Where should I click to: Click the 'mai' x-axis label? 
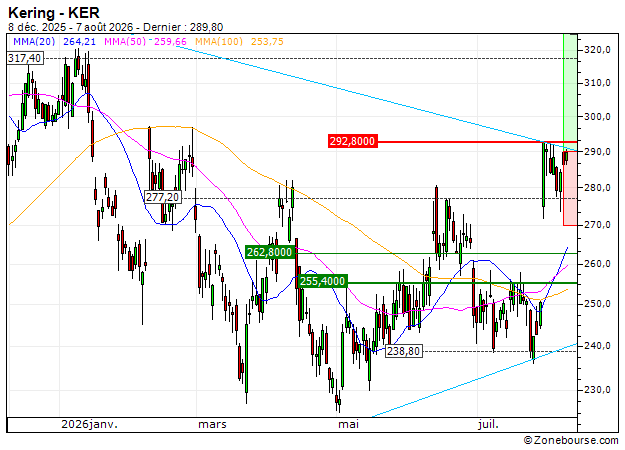348,424
